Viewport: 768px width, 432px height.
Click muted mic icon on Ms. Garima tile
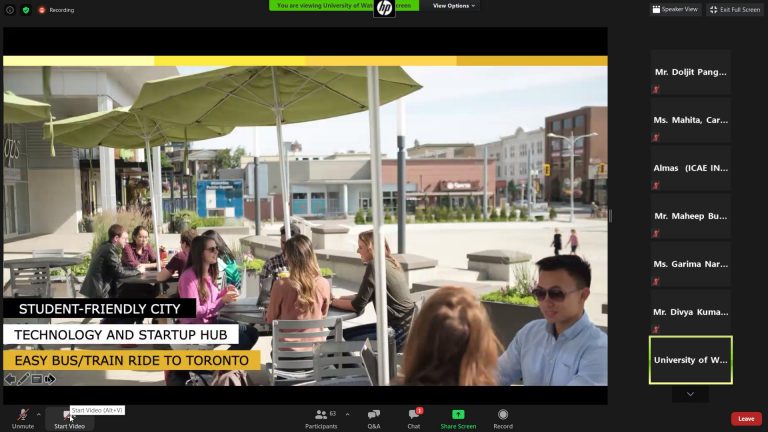[656, 282]
